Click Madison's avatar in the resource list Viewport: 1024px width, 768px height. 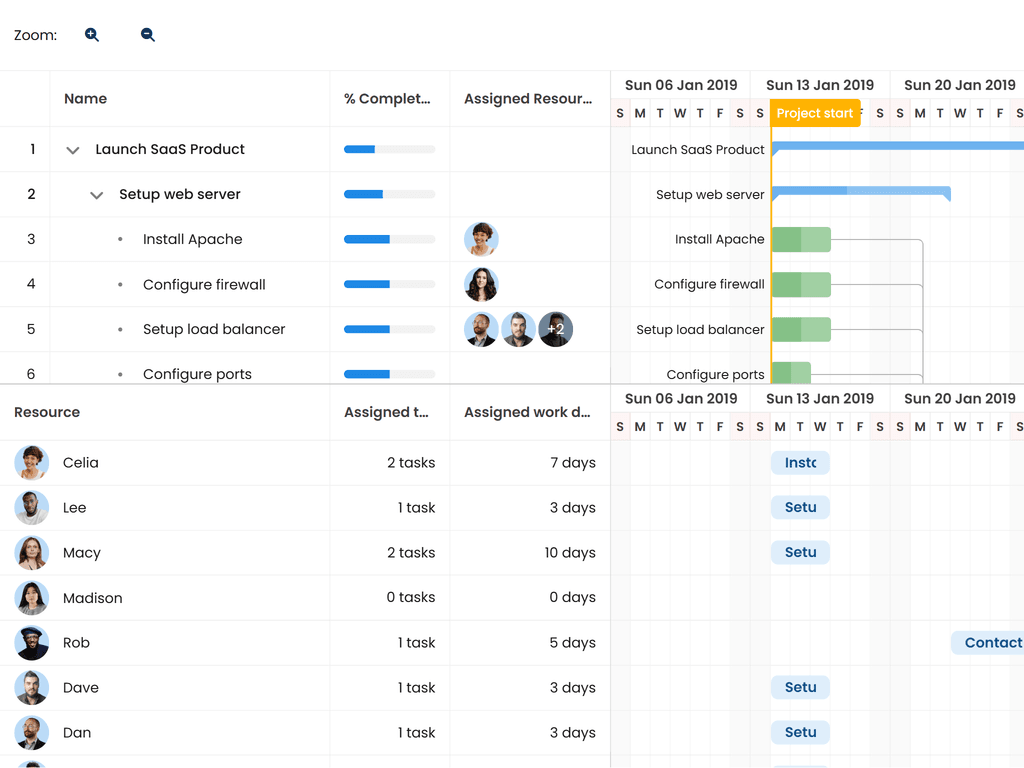(31, 597)
